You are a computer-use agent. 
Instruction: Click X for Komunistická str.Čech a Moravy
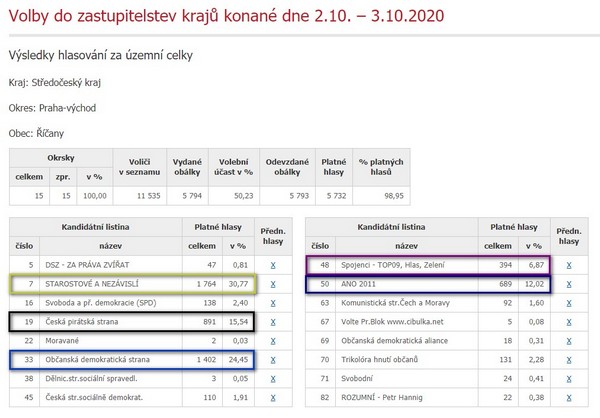coord(568,304)
